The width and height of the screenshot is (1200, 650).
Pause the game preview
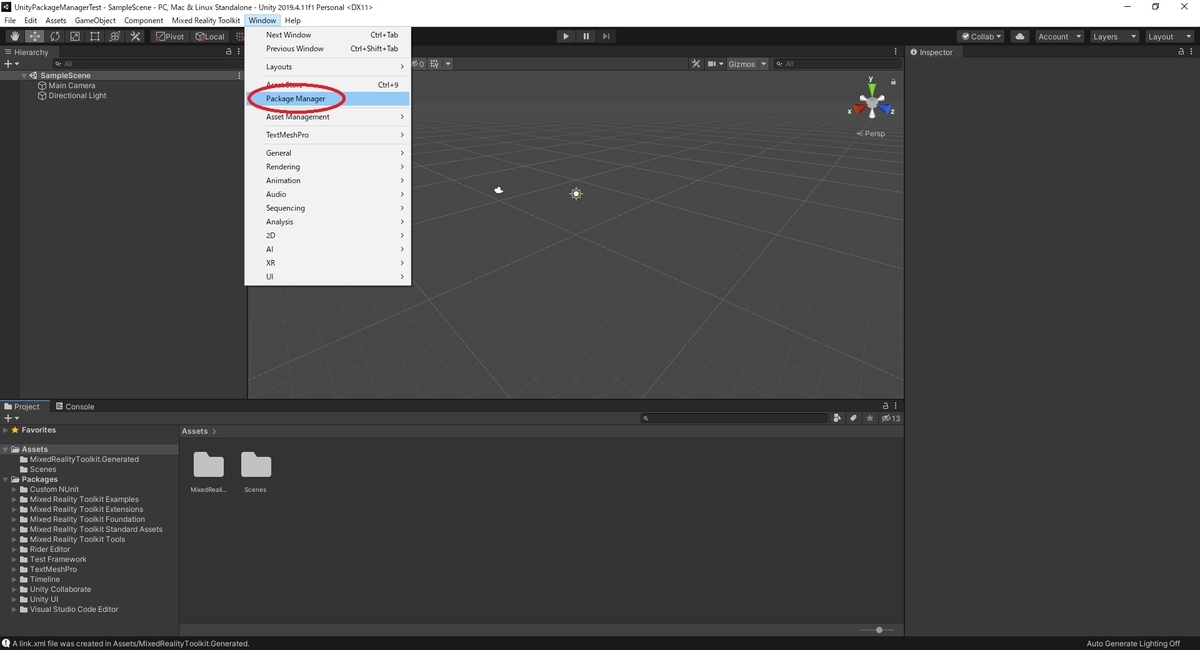586,37
